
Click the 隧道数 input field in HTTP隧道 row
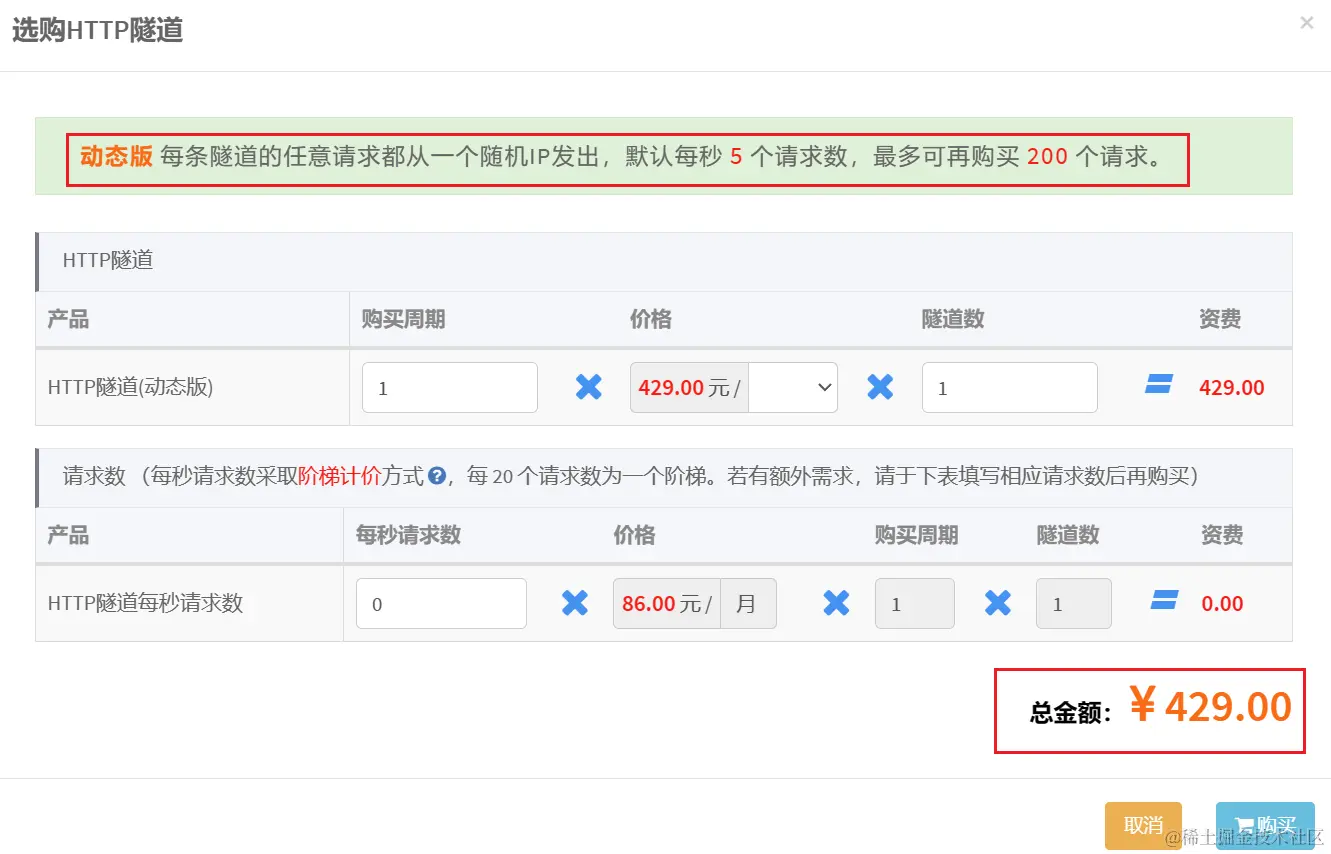click(x=1010, y=388)
